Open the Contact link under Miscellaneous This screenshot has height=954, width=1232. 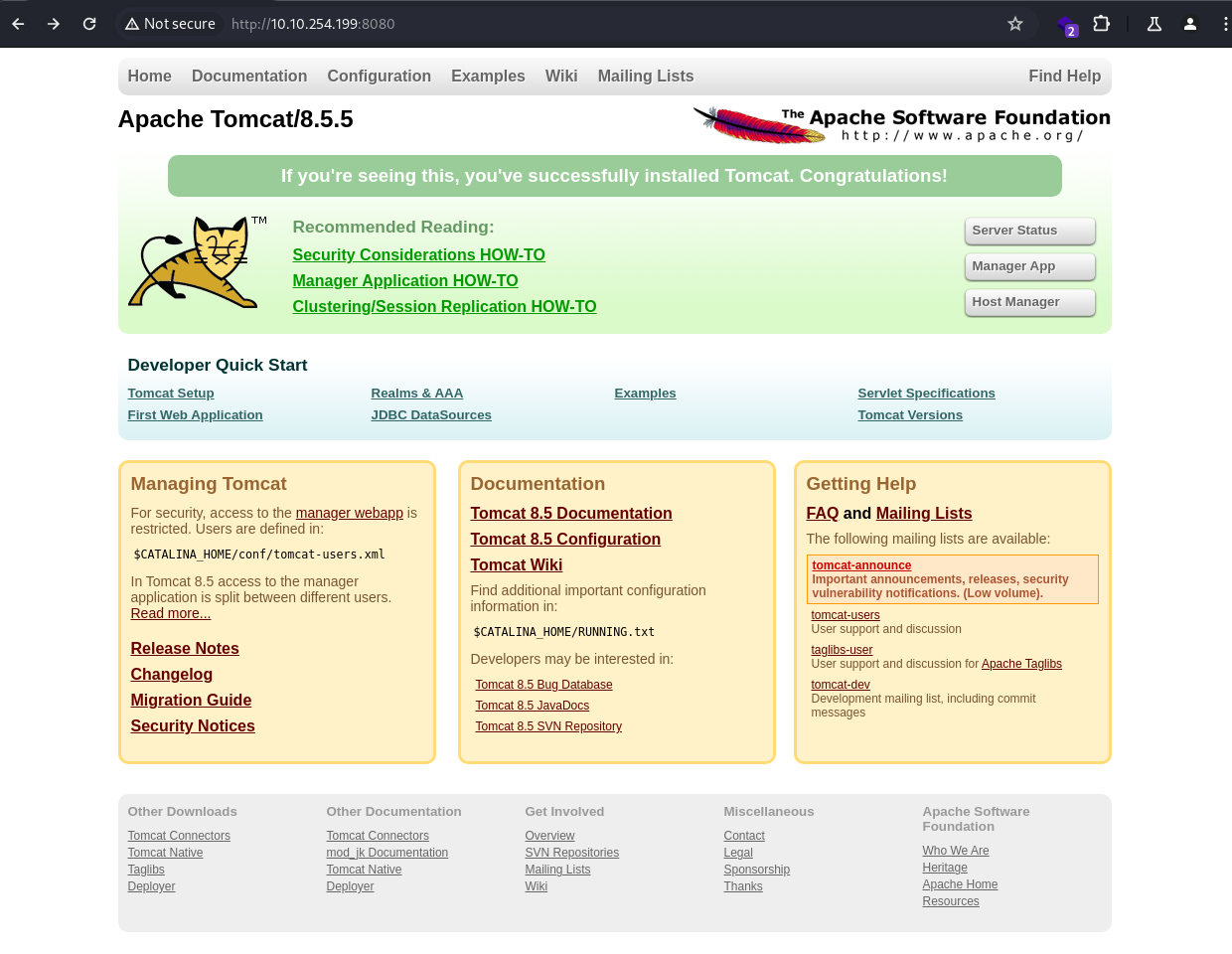pos(744,836)
